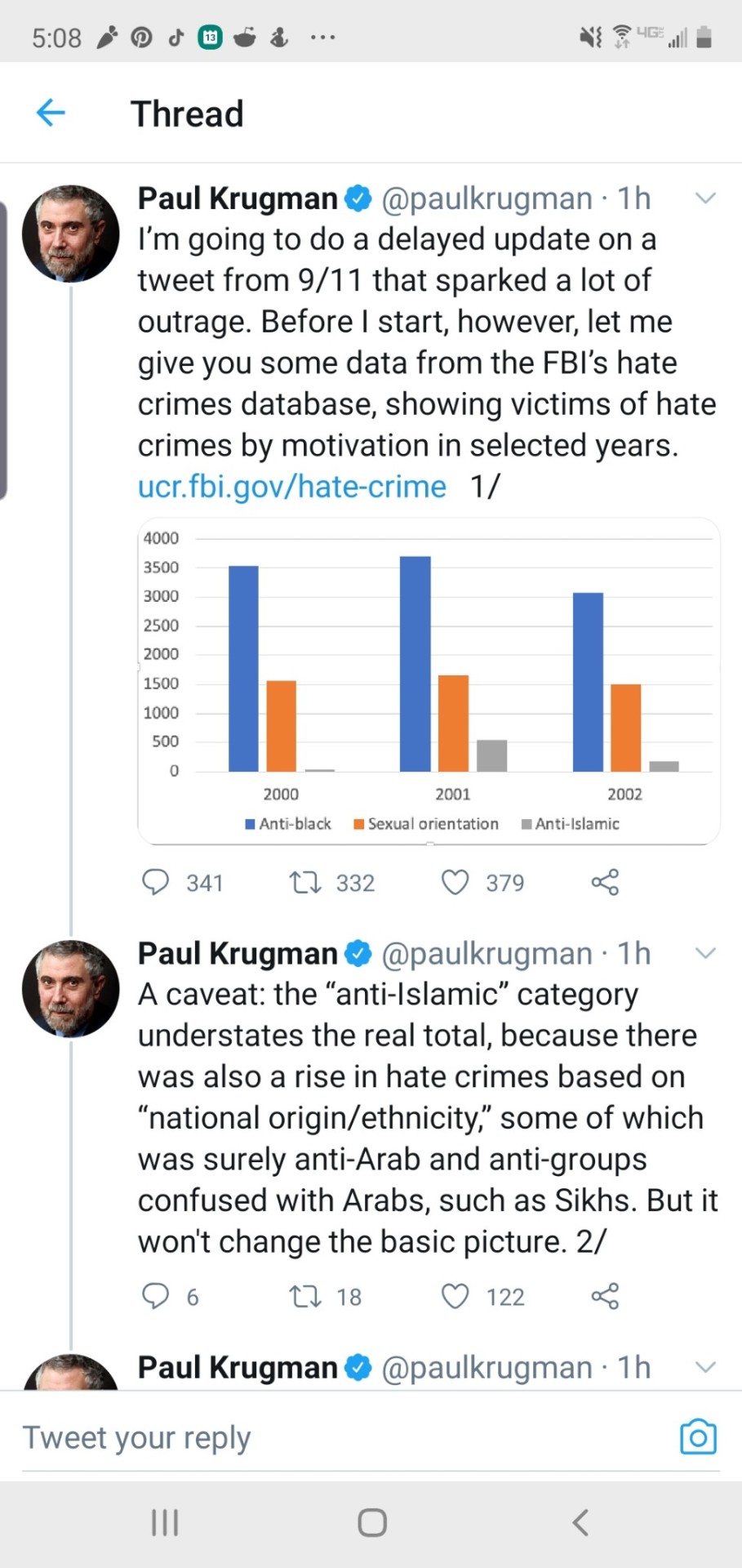Like the caveat tweet with 122 likes
742x1568 pixels.
455,1296
